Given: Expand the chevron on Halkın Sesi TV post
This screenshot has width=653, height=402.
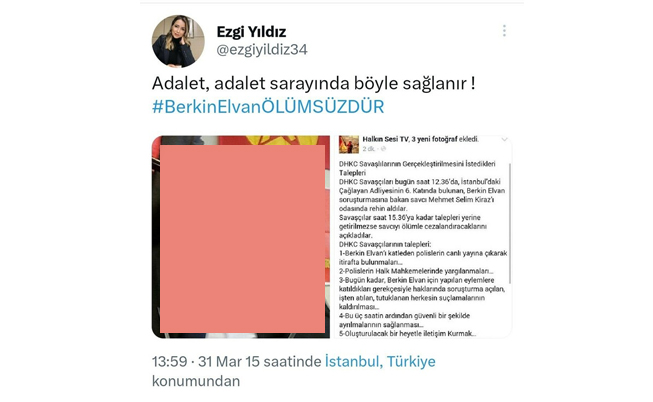Looking at the screenshot, I should [504, 140].
